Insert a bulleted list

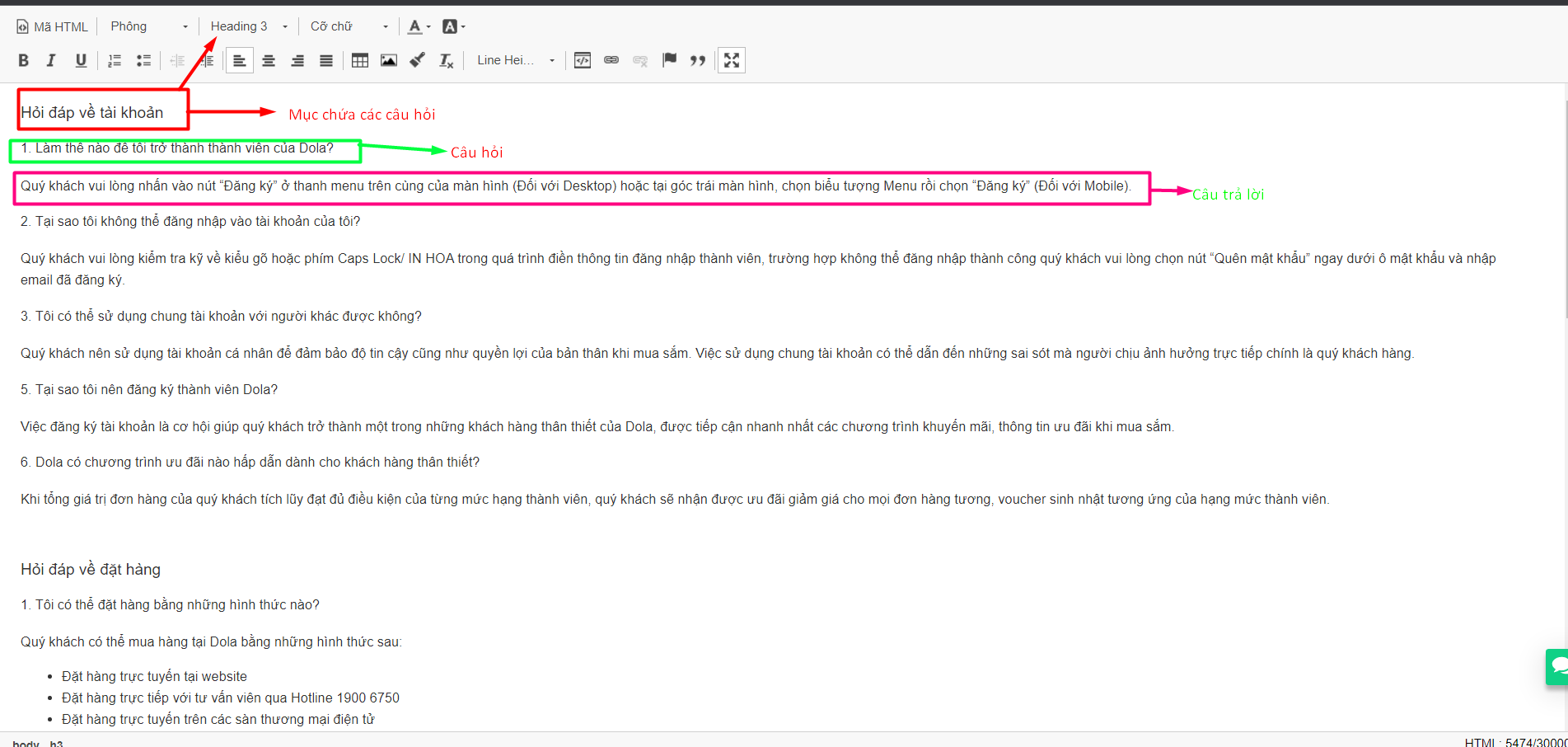click(143, 60)
